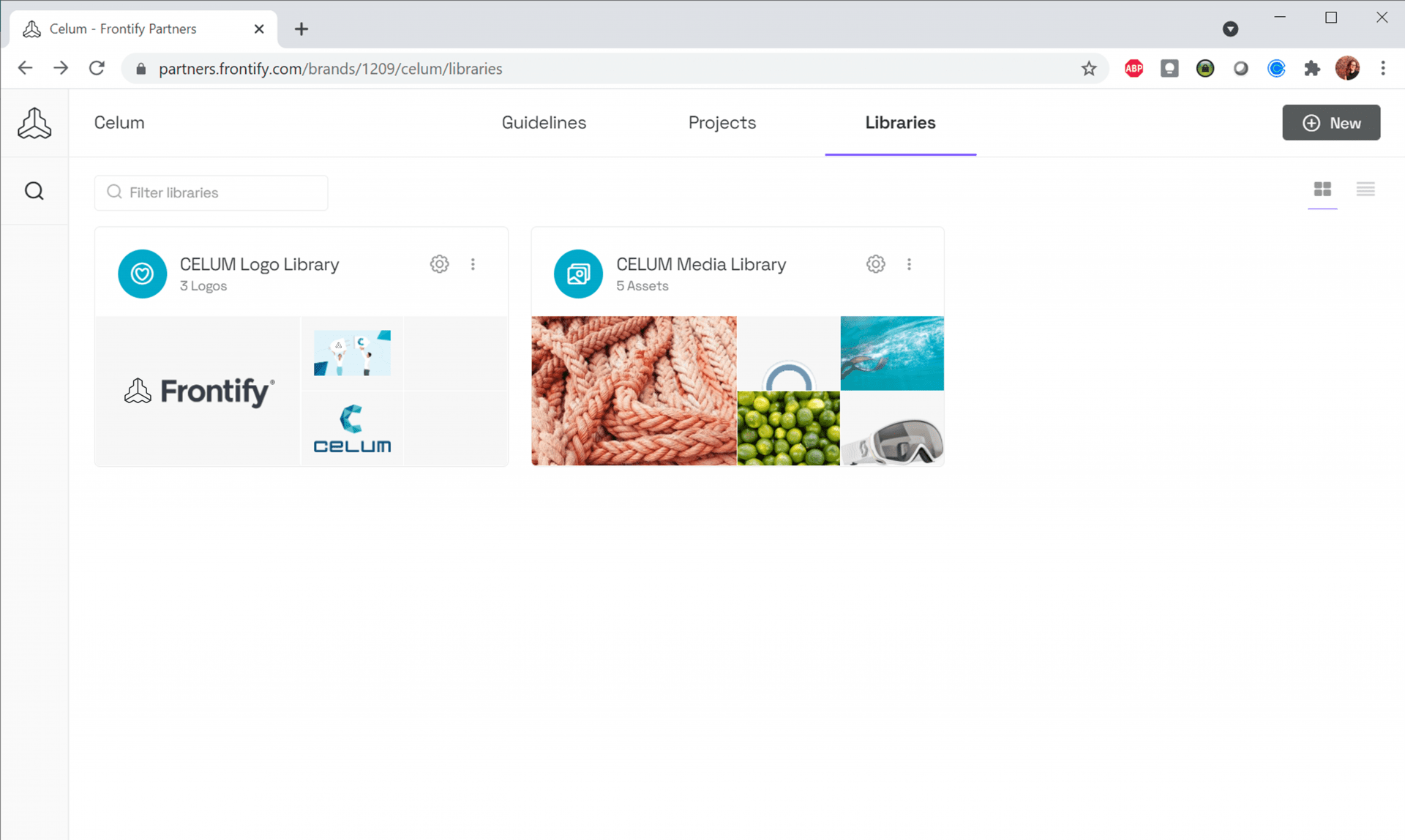The image size is (1405, 840).
Task: Open settings for CELUM Logo Library
Action: click(439, 264)
